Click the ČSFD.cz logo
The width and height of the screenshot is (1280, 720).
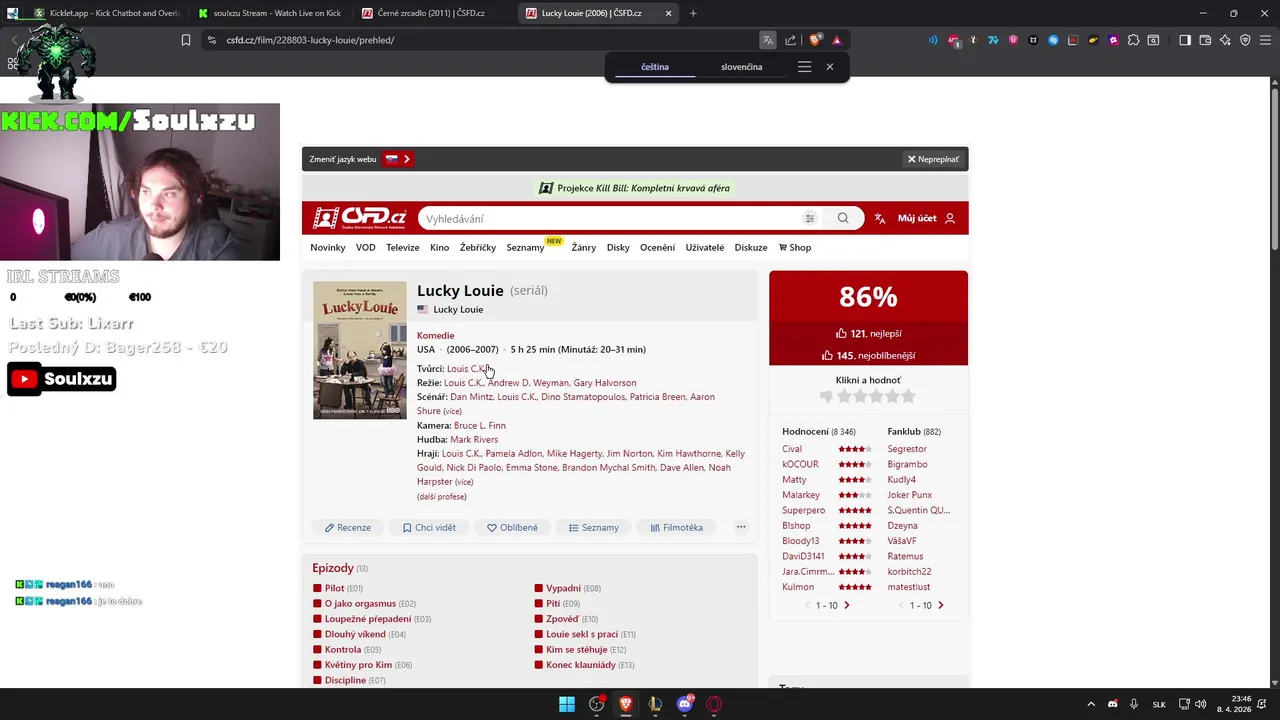(360, 218)
